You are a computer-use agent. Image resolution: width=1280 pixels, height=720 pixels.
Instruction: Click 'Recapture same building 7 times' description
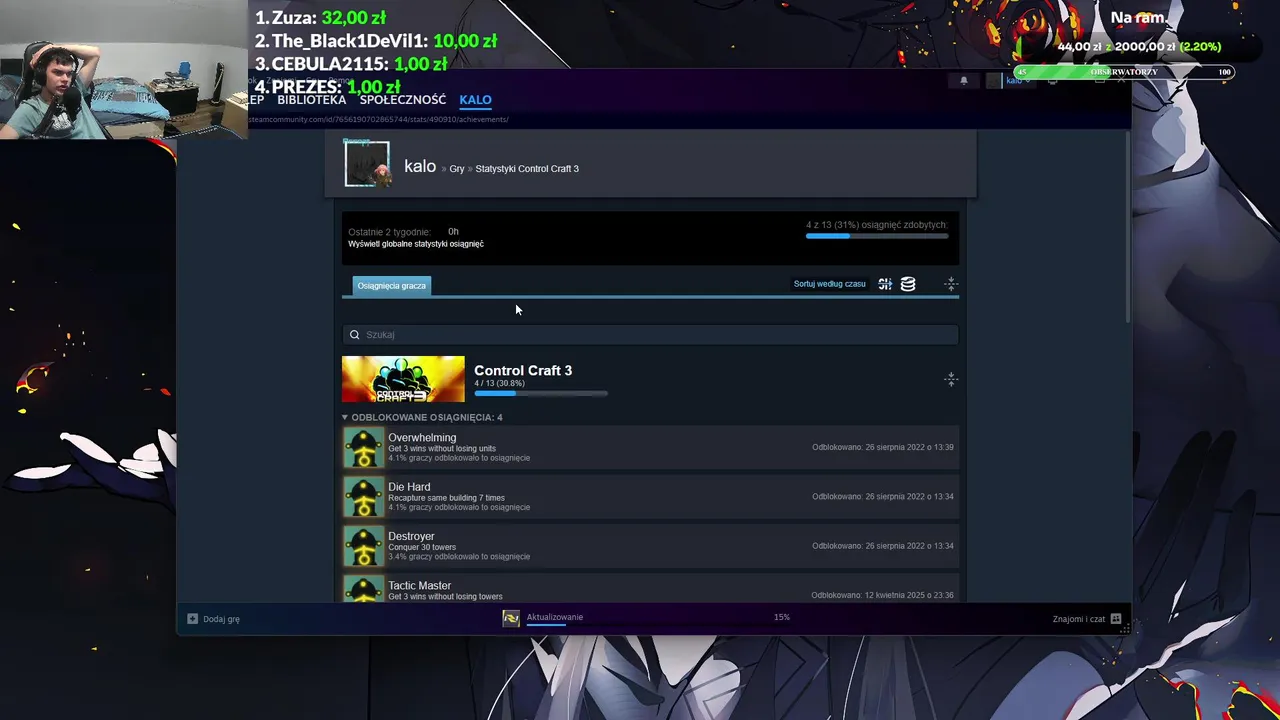tap(446, 498)
